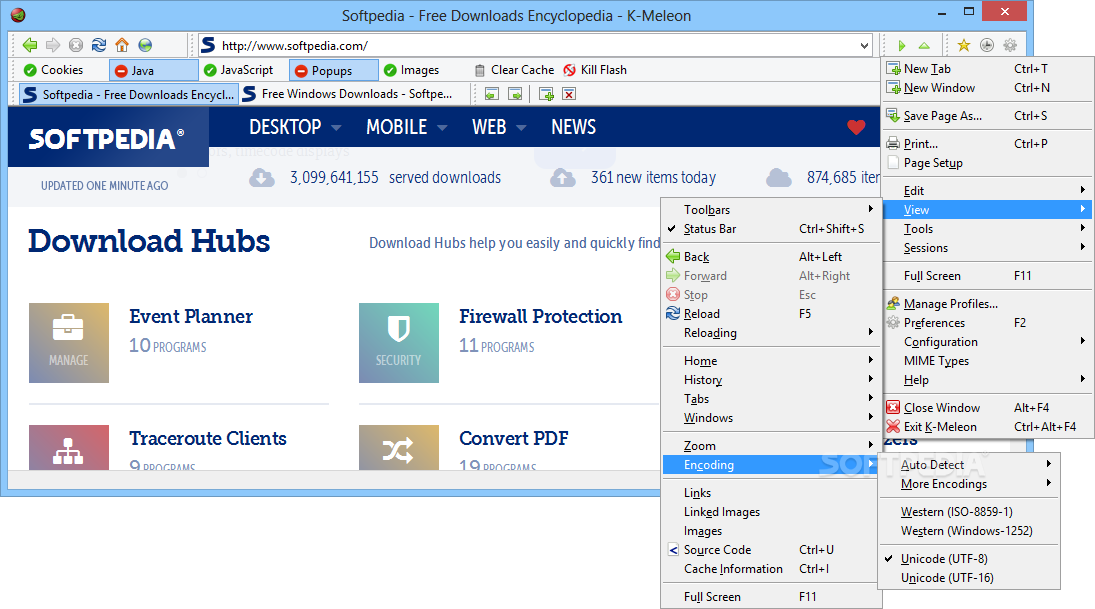Open the History submenu
The width and height of the screenshot is (1095, 609).
pyautogui.click(x=771, y=380)
